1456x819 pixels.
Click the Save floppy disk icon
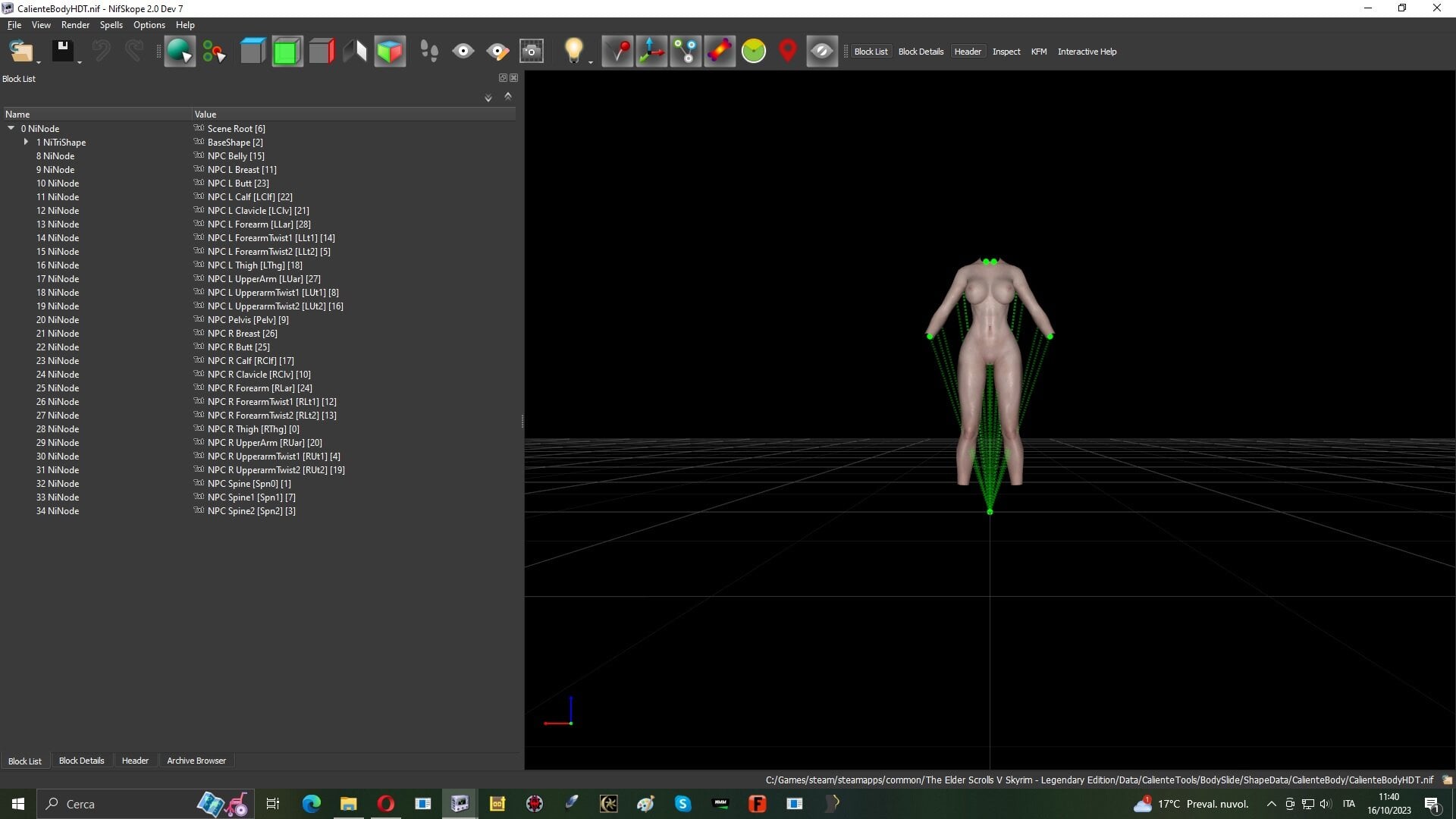tap(62, 52)
